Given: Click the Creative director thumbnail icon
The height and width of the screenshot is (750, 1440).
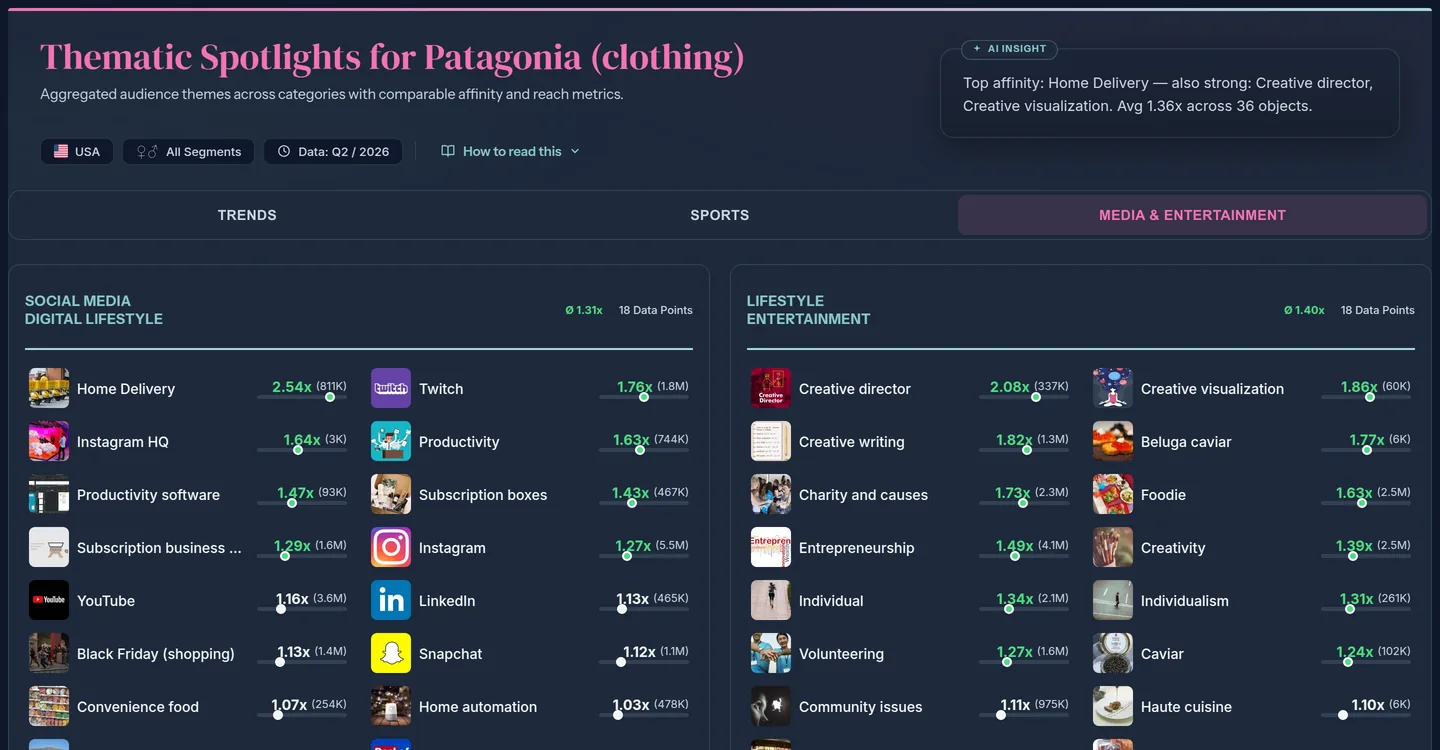Looking at the screenshot, I should click(x=771, y=388).
